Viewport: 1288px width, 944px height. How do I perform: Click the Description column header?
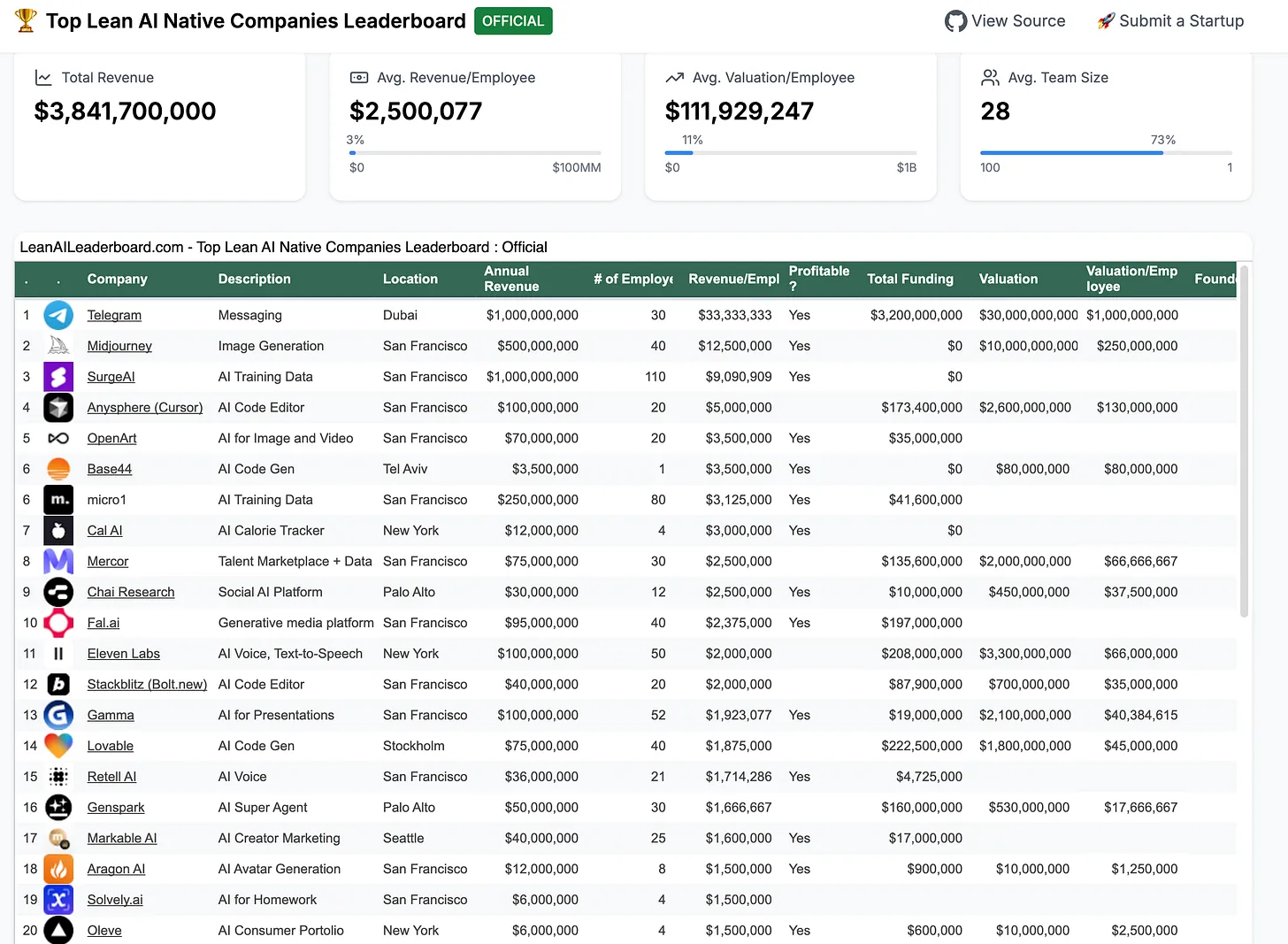[255, 279]
